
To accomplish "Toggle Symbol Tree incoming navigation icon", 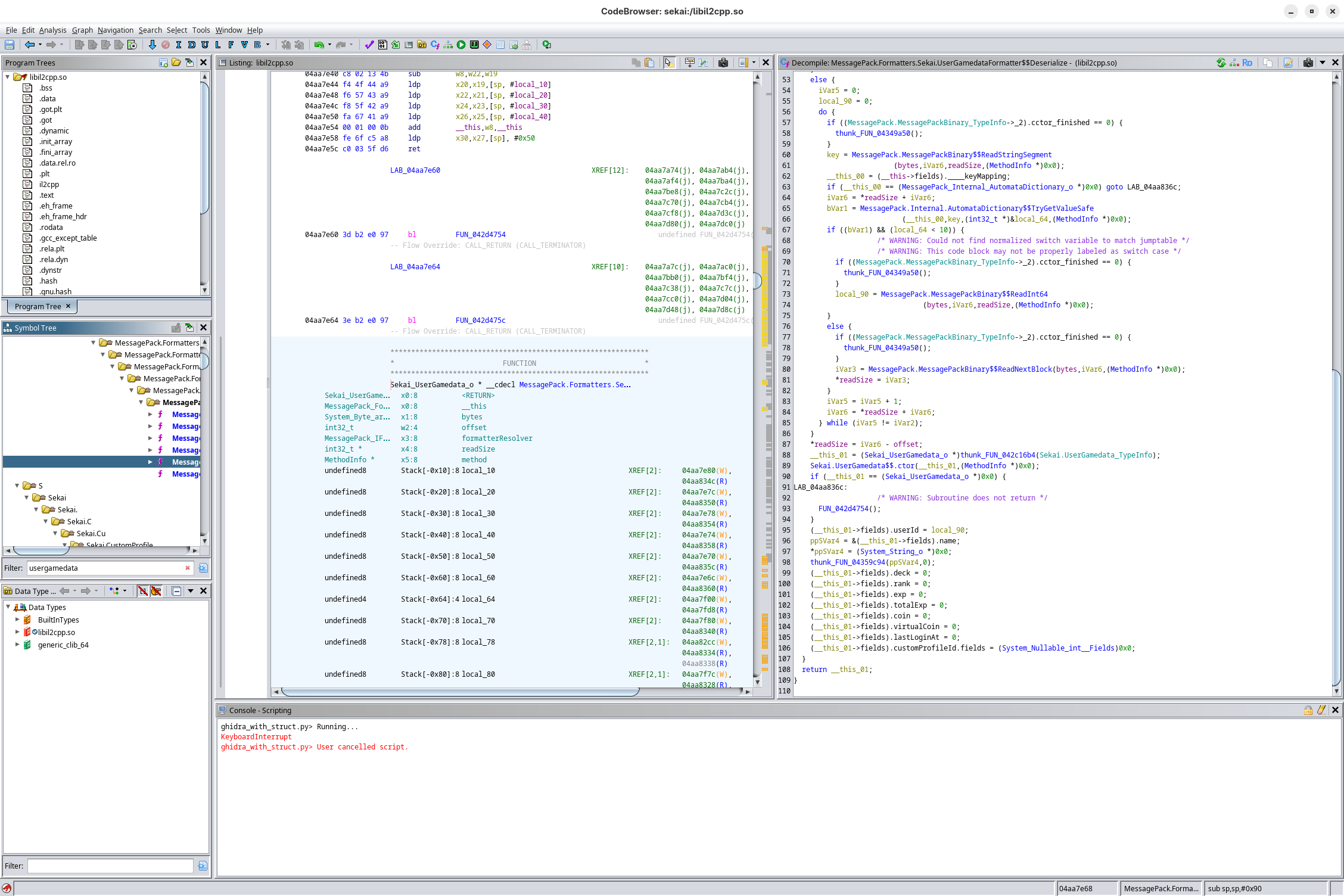I will point(189,328).
